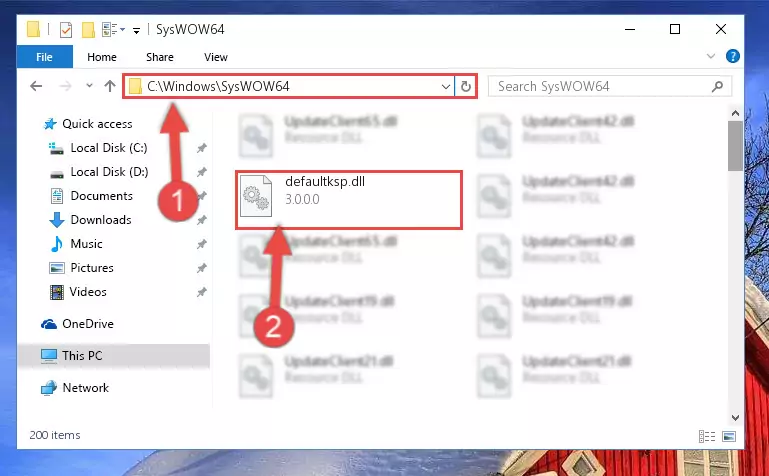
Task: Click the Properties quick access toolbar icon
Action: (x=66, y=30)
